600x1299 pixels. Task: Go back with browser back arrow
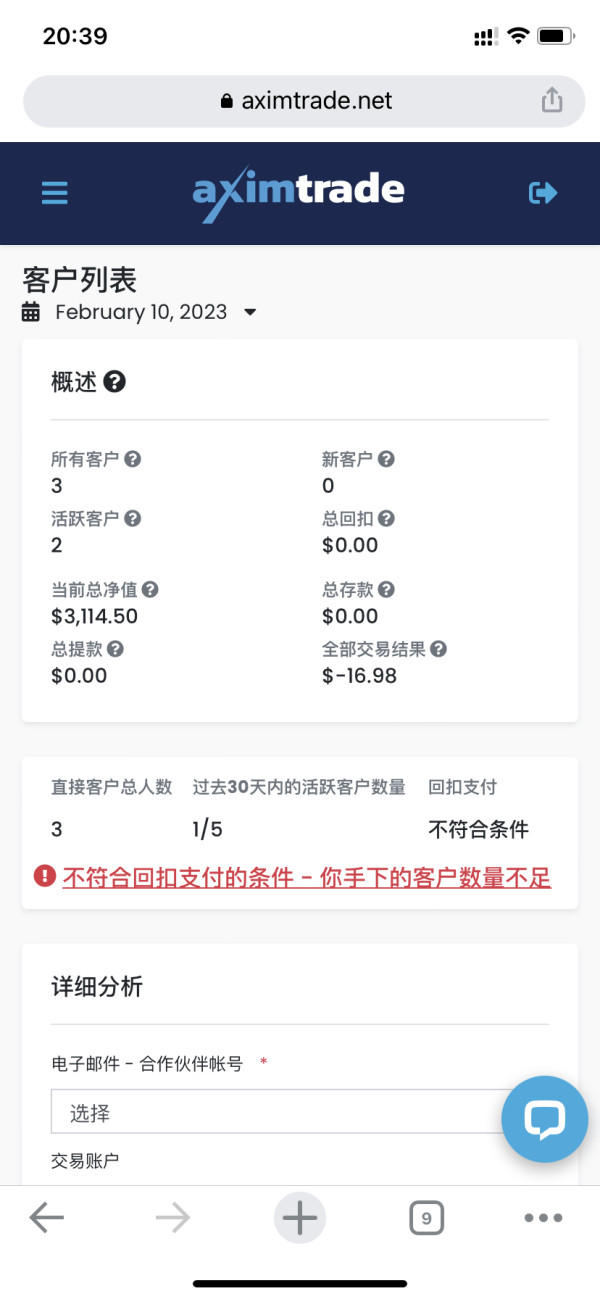tap(46, 1217)
